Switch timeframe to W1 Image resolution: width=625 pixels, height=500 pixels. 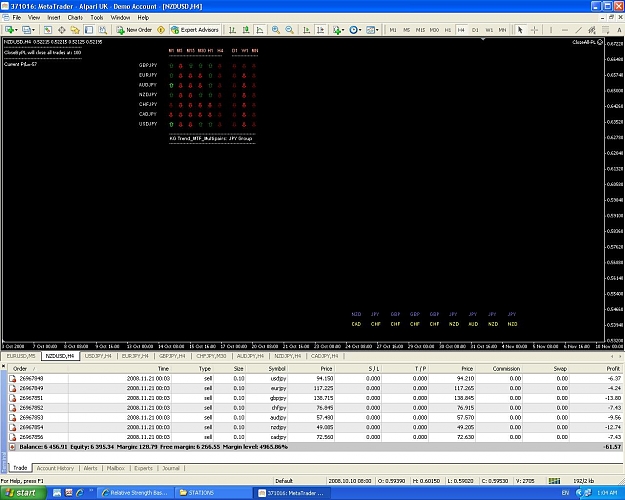489,30
